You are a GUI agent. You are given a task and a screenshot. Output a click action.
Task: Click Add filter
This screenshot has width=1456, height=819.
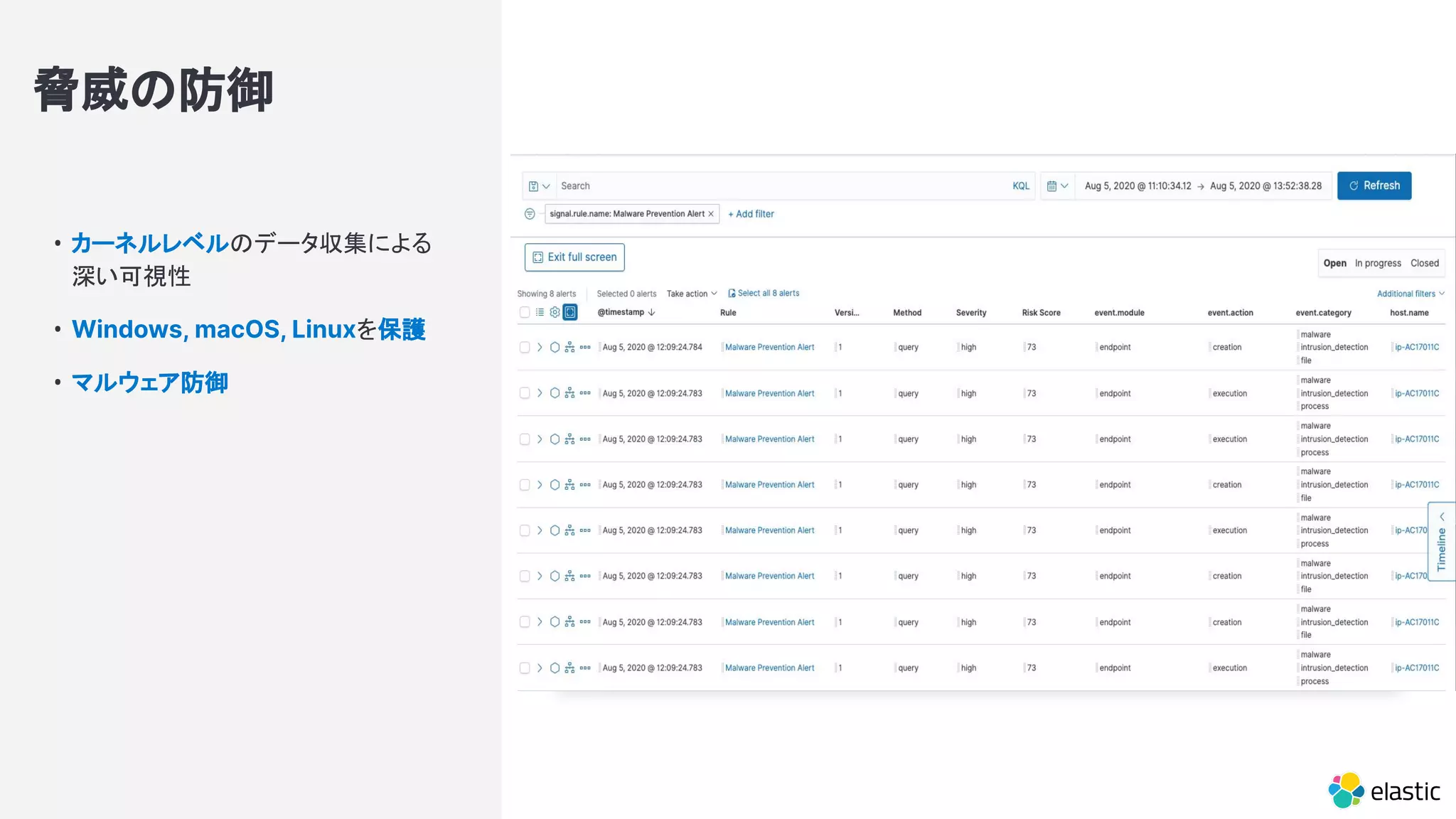751,214
